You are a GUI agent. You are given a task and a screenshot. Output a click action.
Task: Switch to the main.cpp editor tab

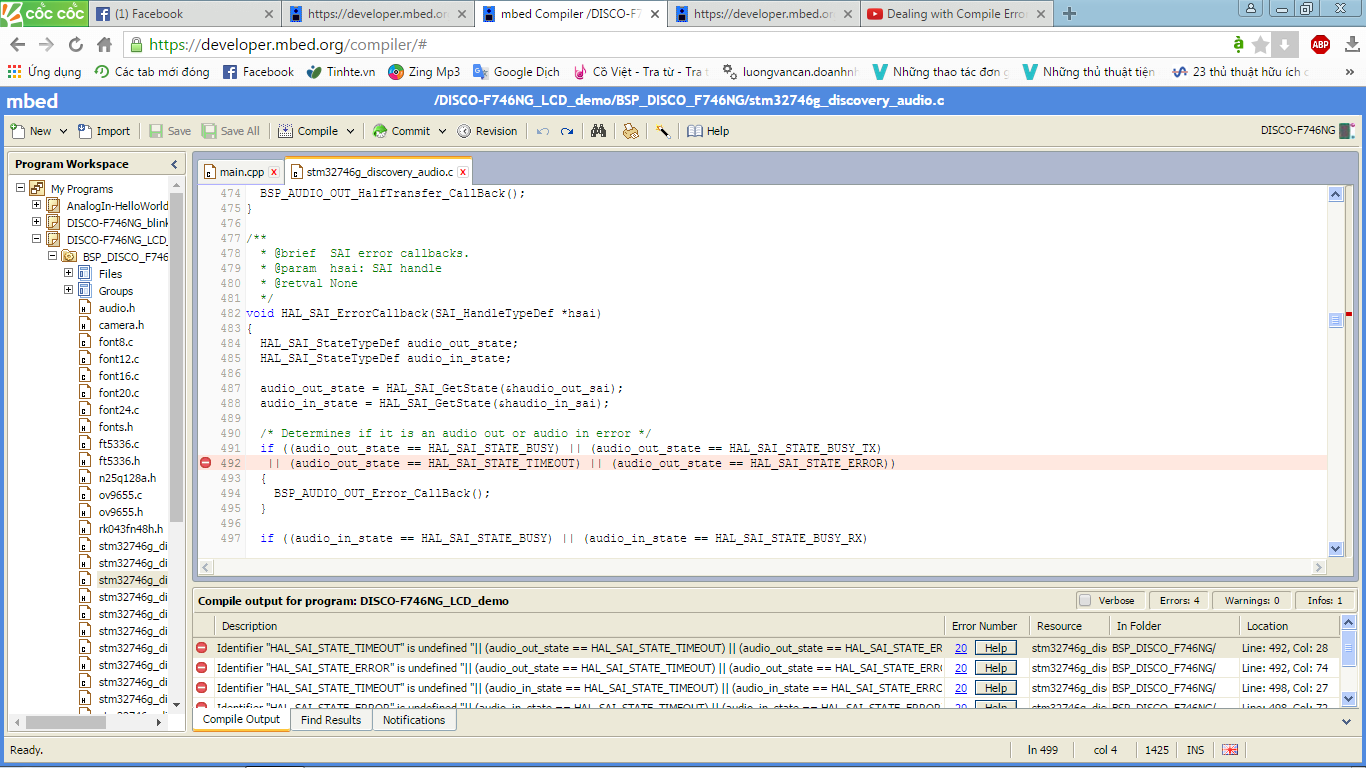[241, 172]
